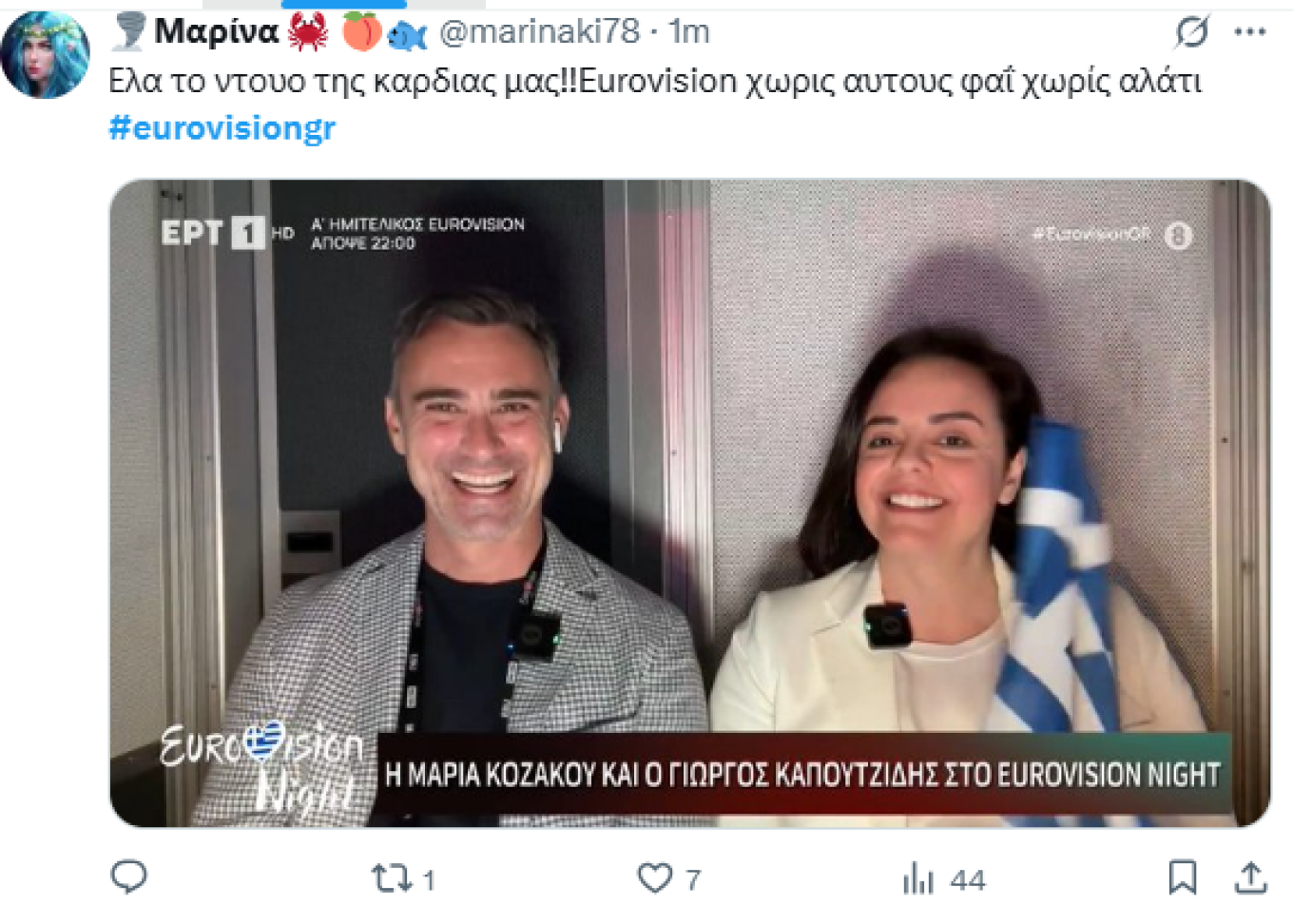Click the Eurovision Night caption banner in image
The width and height of the screenshot is (1293, 924).
pos(801,775)
